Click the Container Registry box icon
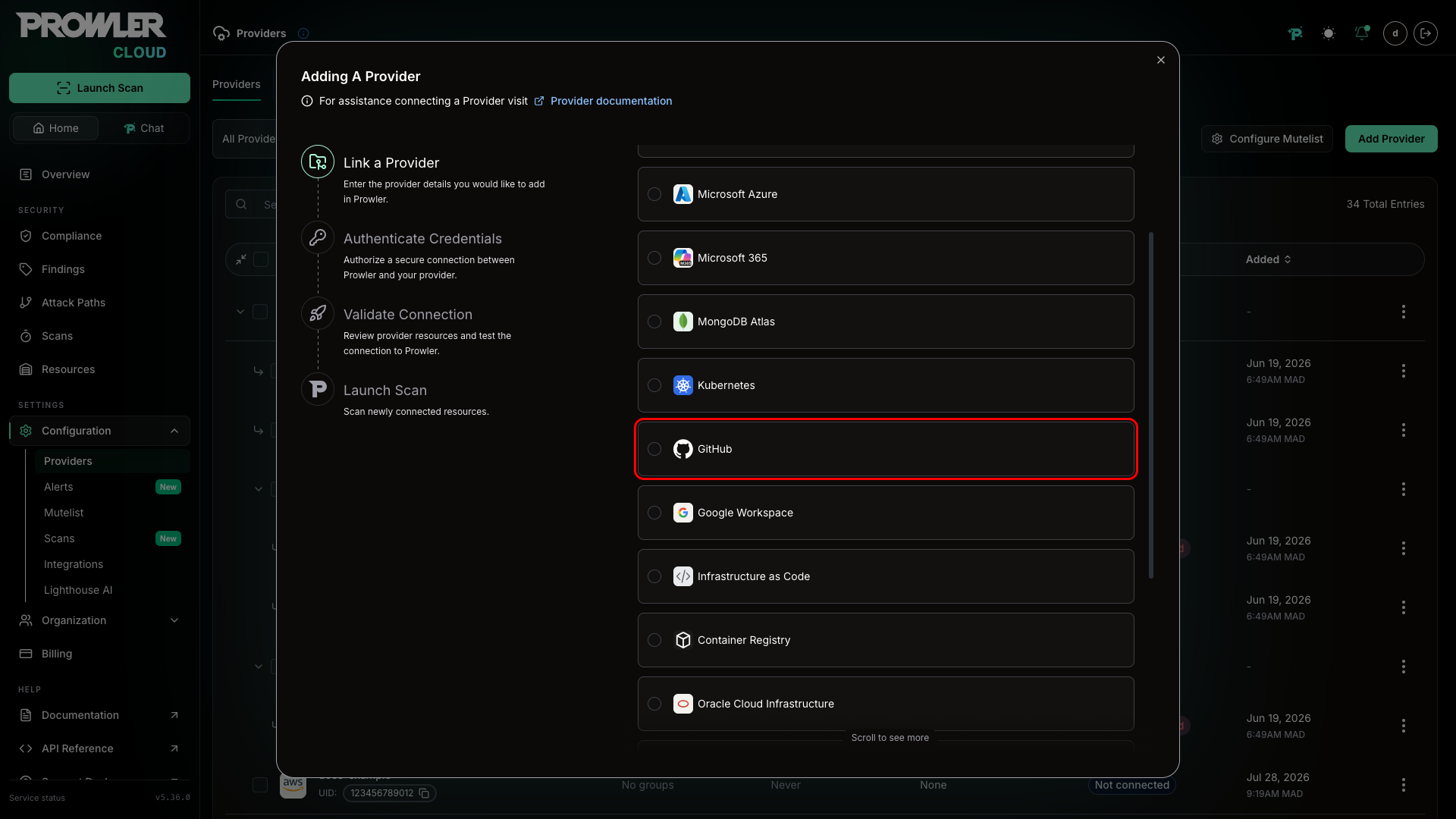Viewport: 1456px width, 819px height. click(x=683, y=640)
